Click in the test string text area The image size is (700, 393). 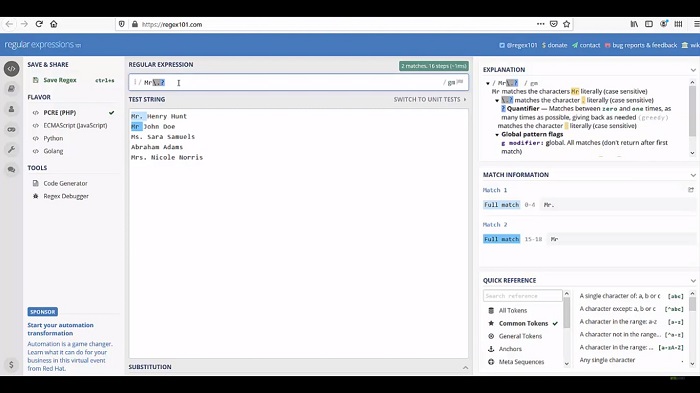pyautogui.click(x=298, y=233)
